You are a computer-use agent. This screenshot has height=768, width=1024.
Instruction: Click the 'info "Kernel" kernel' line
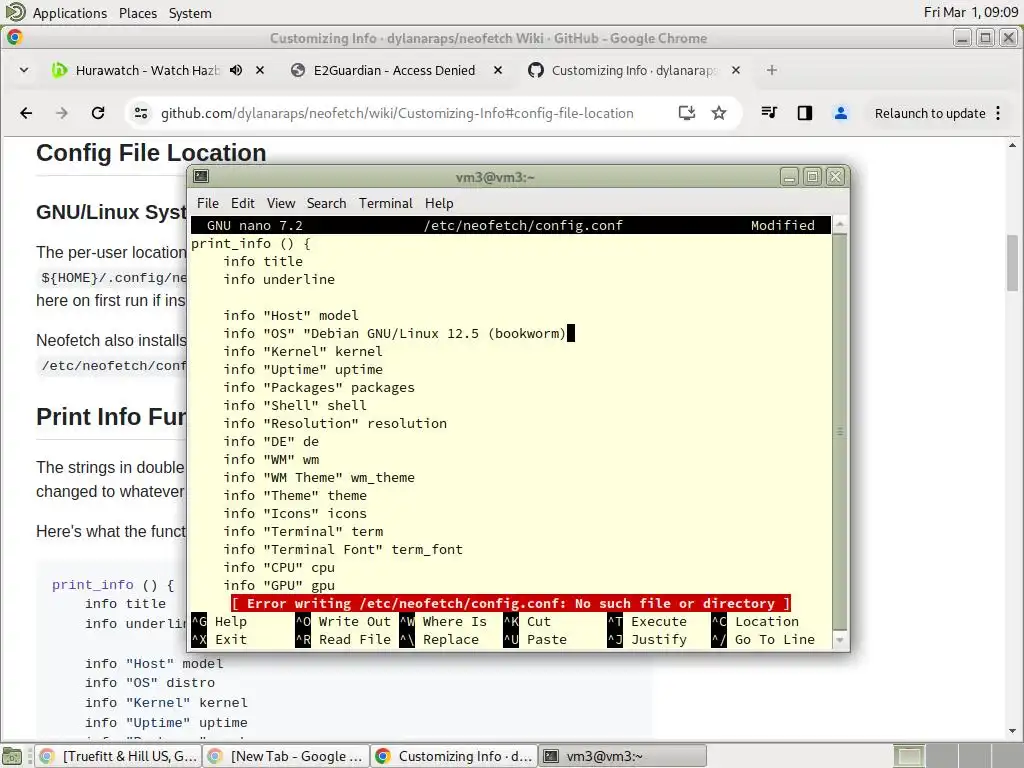point(302,351)
